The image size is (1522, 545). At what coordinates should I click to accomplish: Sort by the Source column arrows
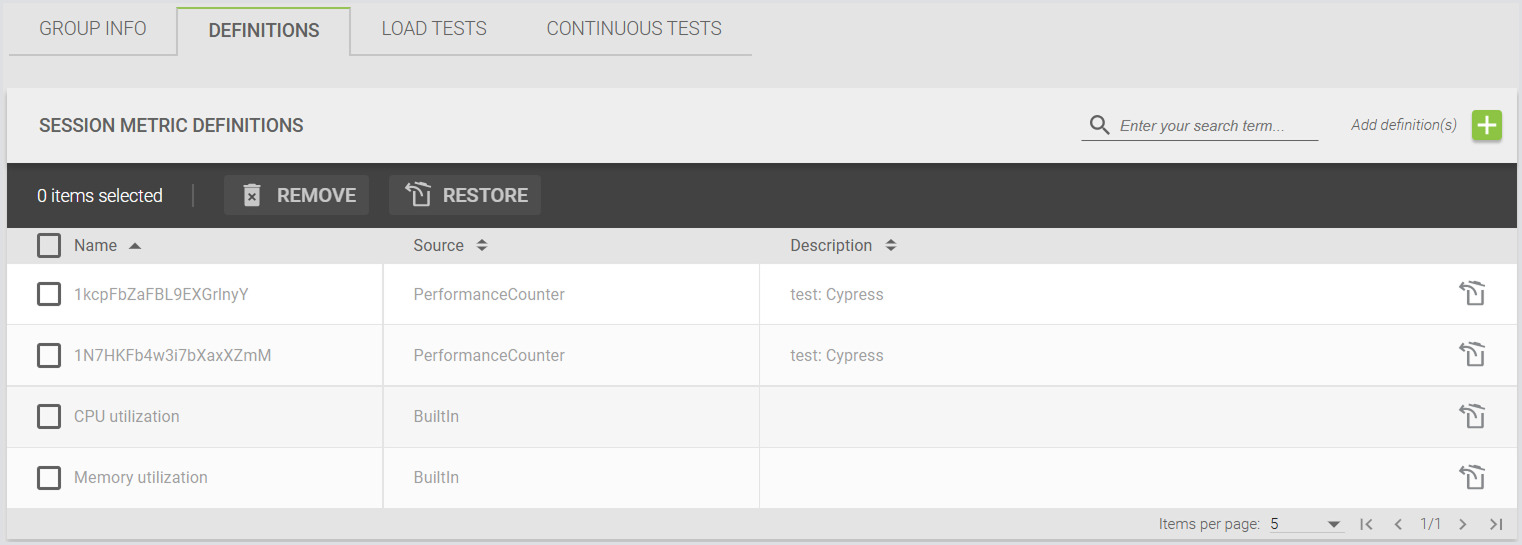pos(482,245)
